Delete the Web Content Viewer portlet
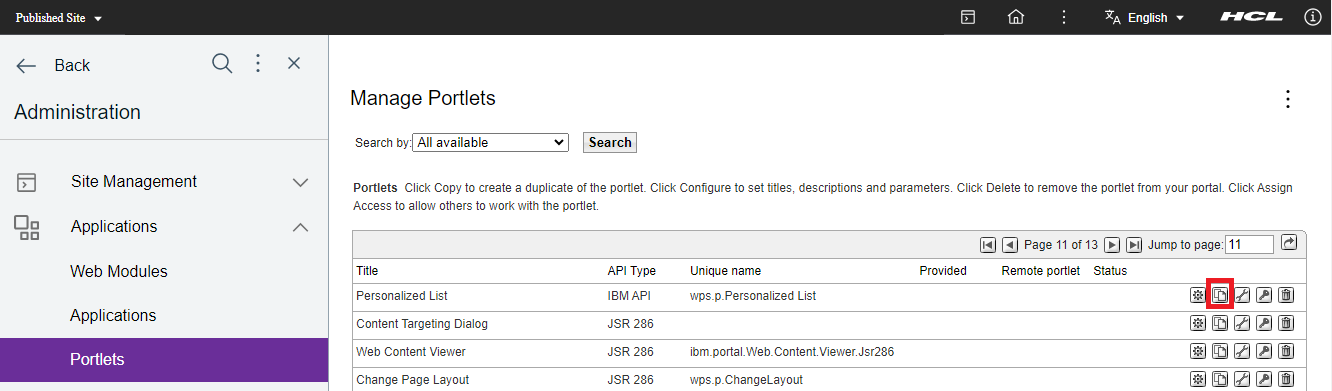 1287,351
